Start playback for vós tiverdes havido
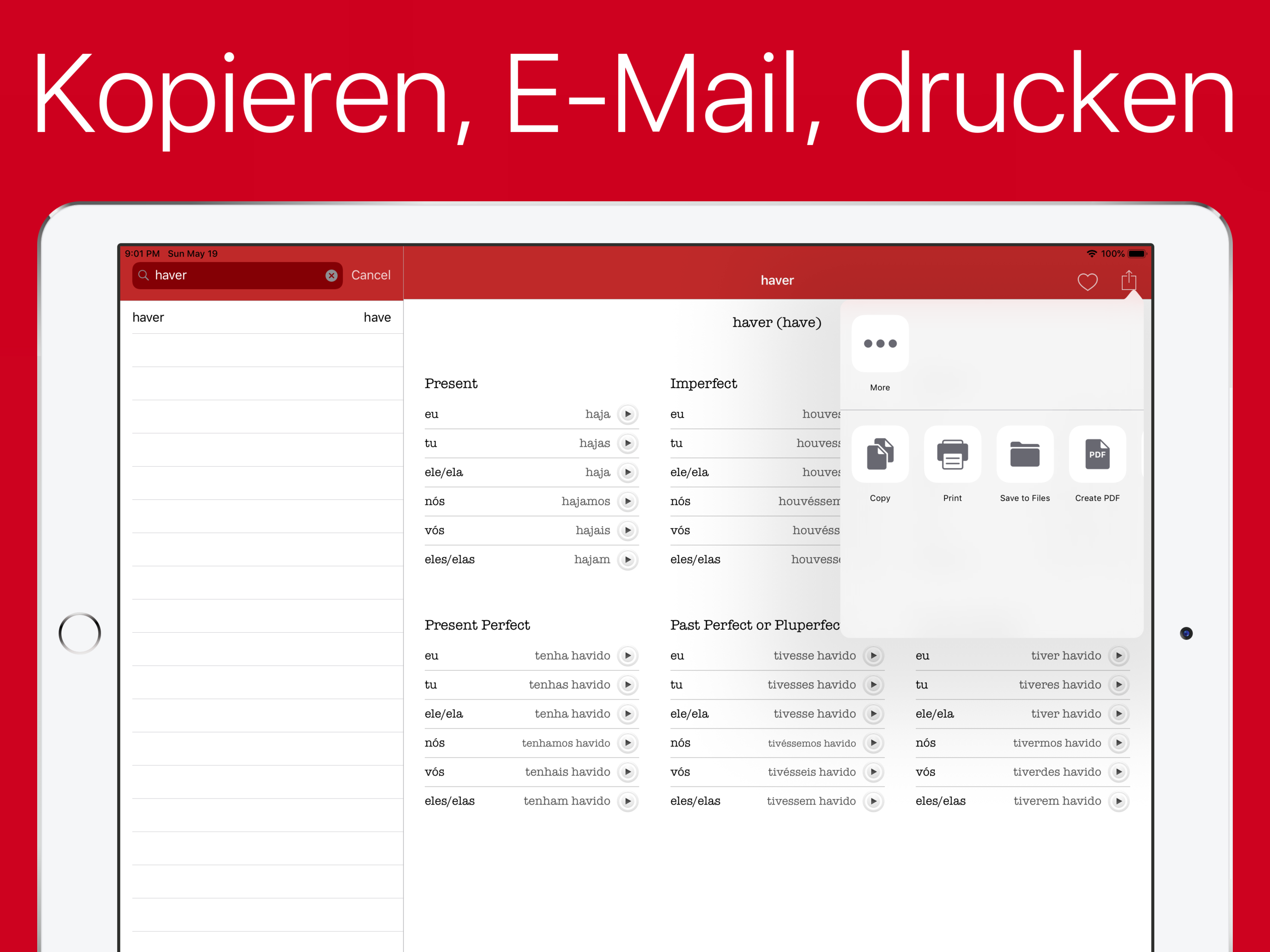The height and width of the screenshot is (952, 1270). pyautogui.click(x=1119, y=772)
